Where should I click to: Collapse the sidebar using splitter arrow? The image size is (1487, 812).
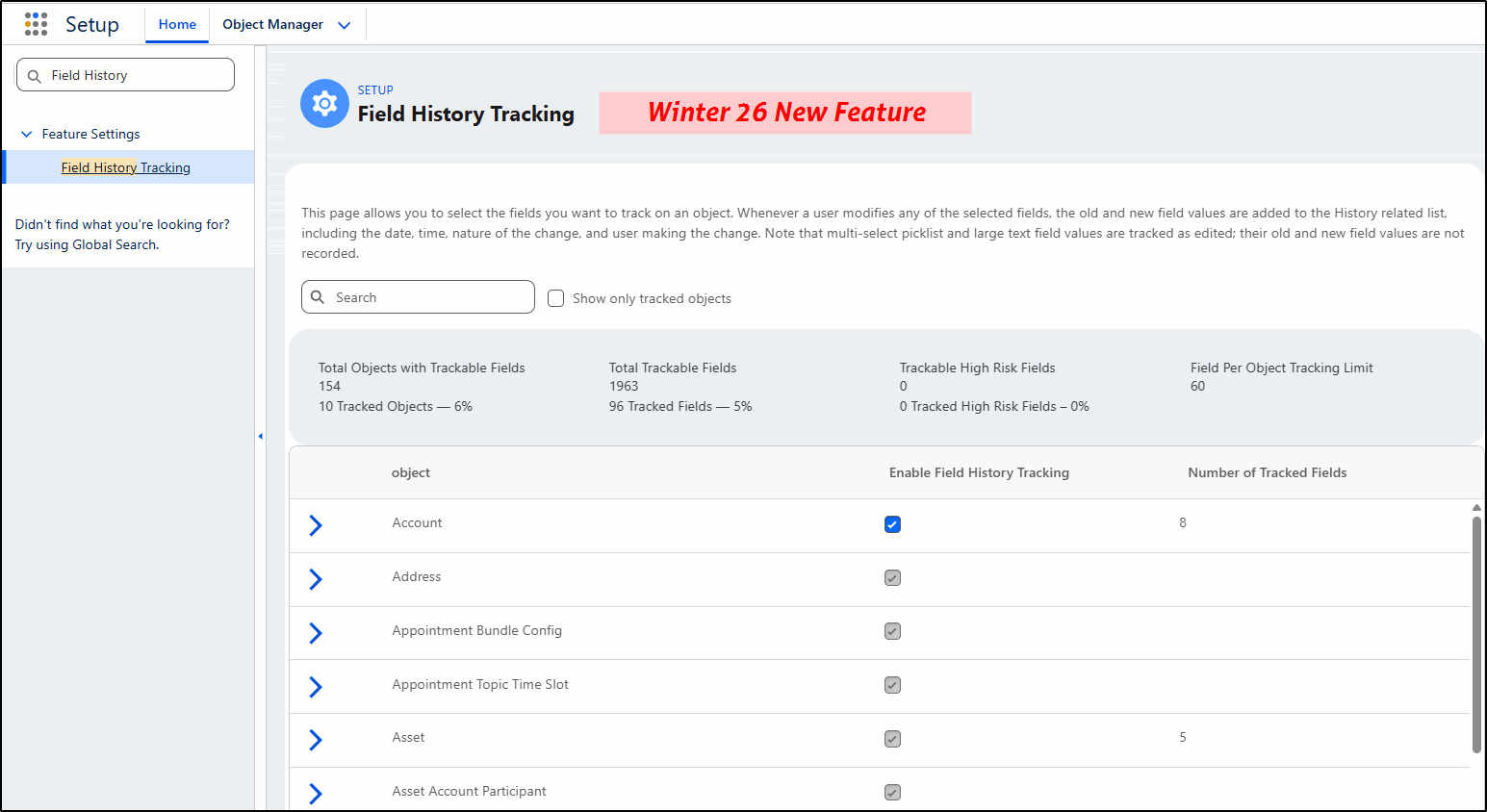[x=260, y=437]
